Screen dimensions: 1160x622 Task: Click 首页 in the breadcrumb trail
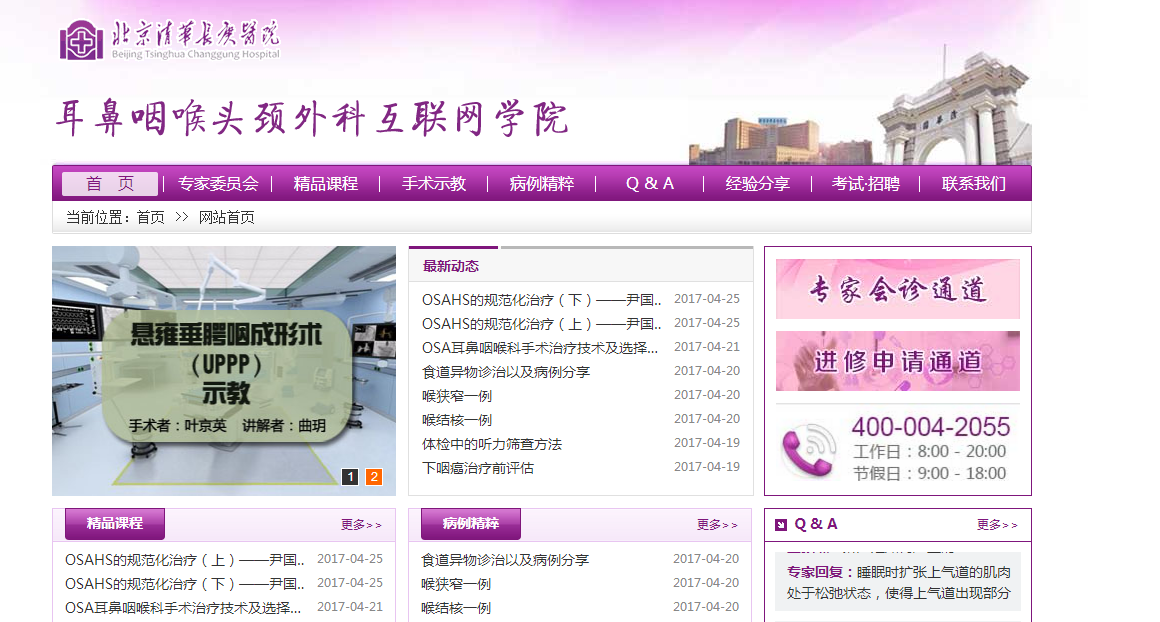point(151,217)
